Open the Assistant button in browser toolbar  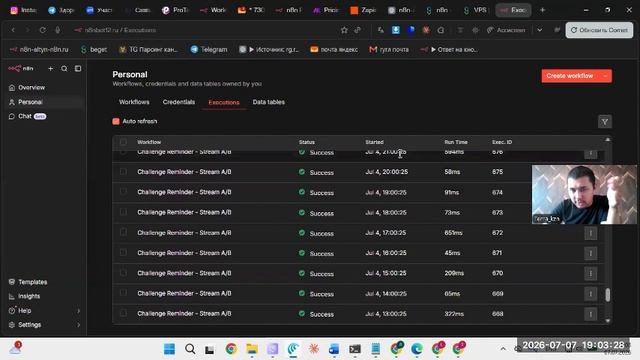[x=506, y=30]
